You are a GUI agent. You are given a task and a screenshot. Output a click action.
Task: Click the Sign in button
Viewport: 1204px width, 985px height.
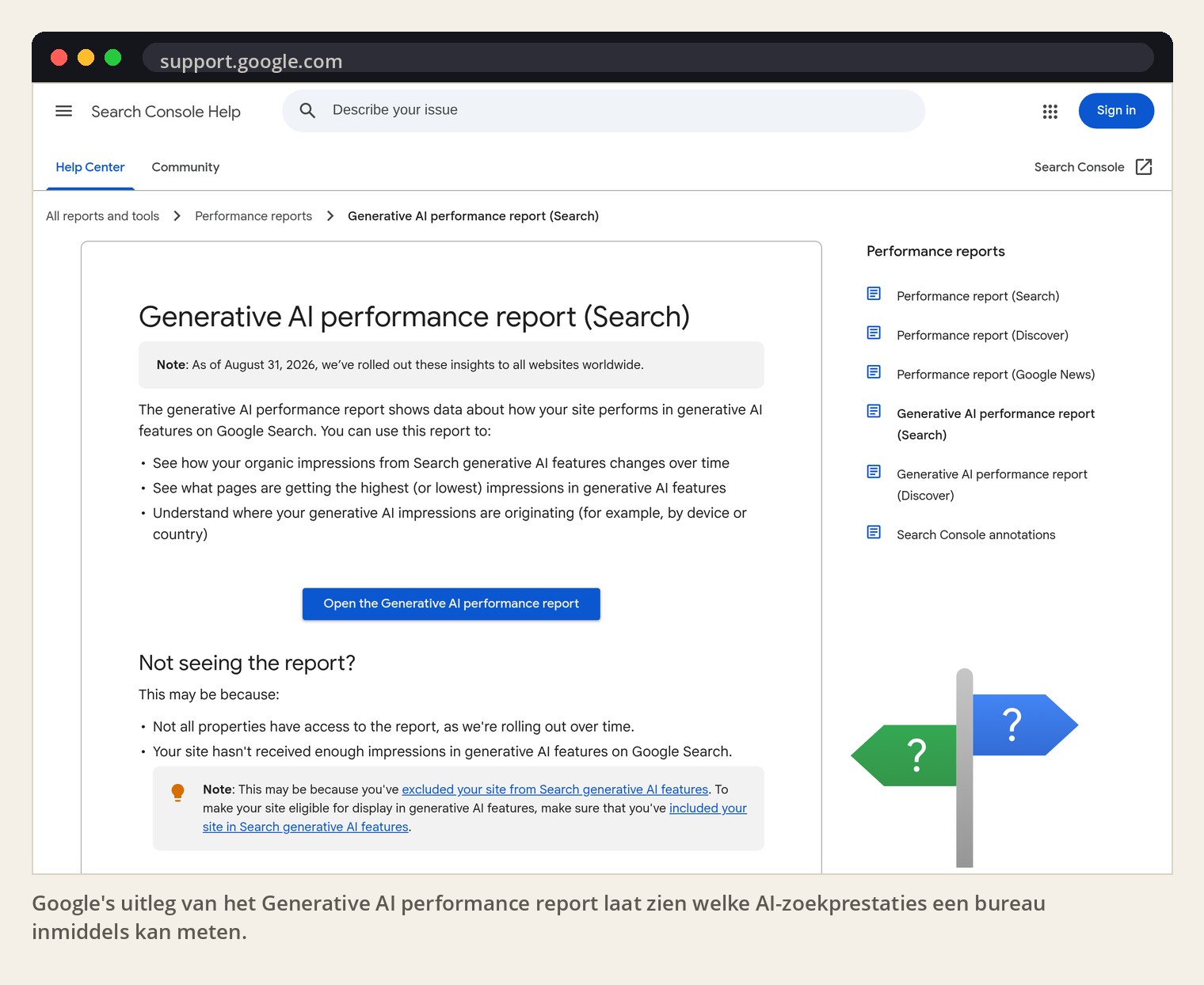pyautogui.click(x=1116, y=111)
